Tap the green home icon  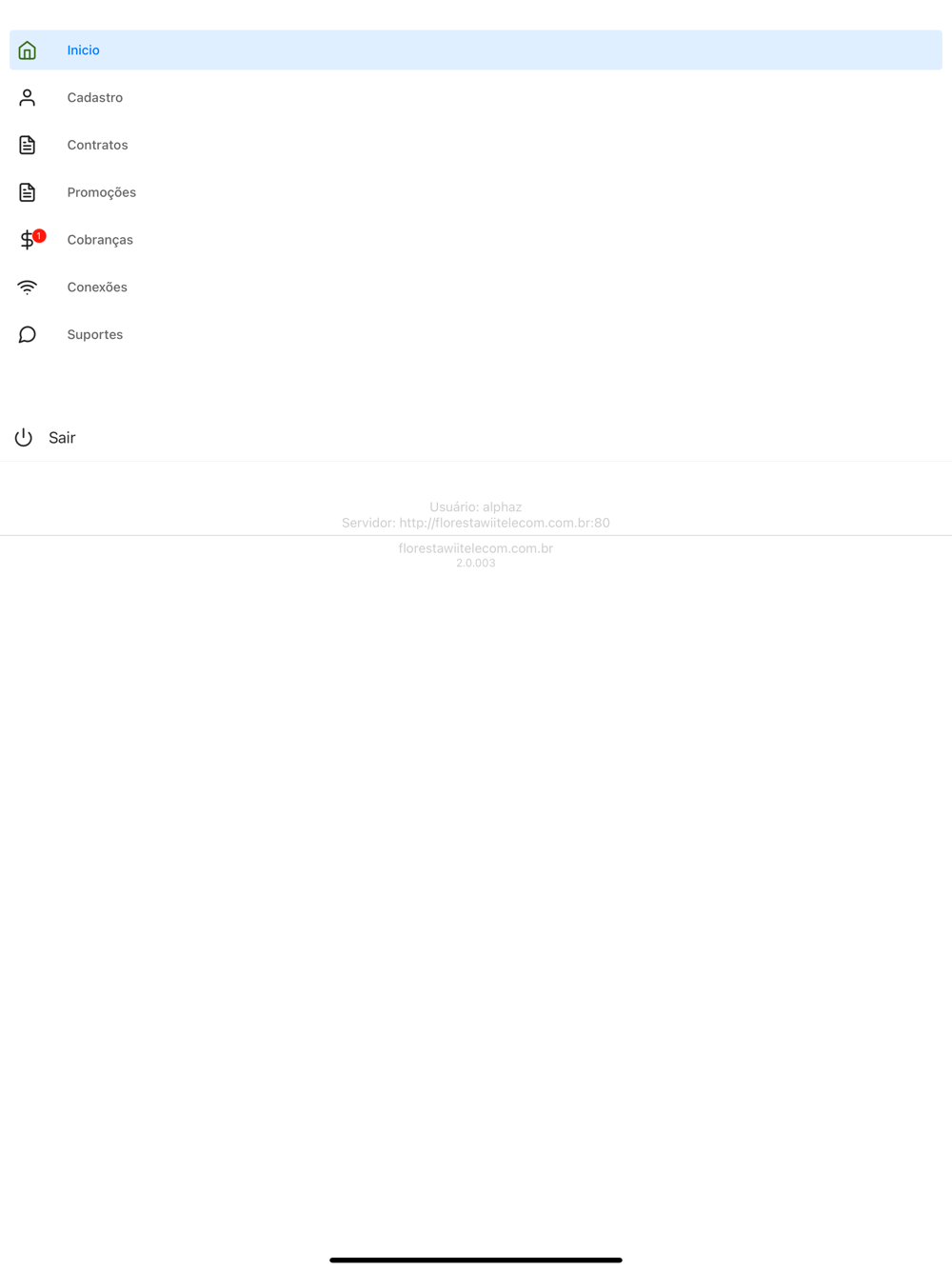point(27,50)
